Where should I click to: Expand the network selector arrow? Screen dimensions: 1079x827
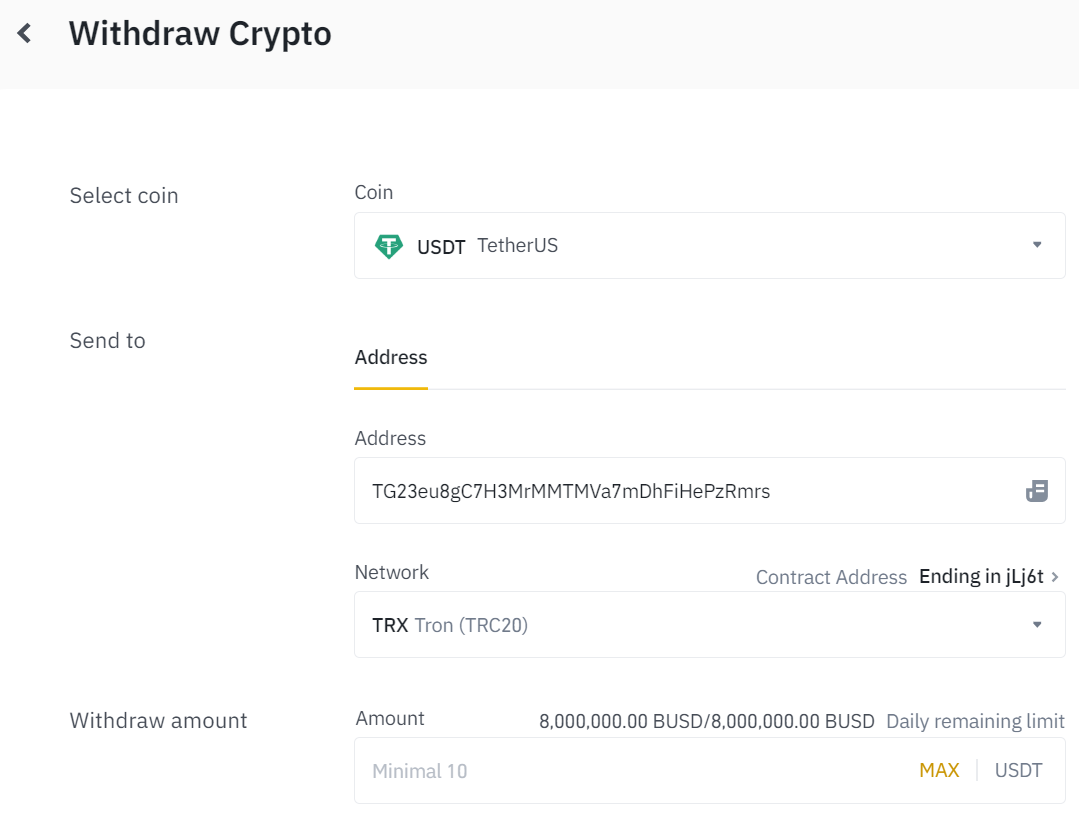point(1037,625)
